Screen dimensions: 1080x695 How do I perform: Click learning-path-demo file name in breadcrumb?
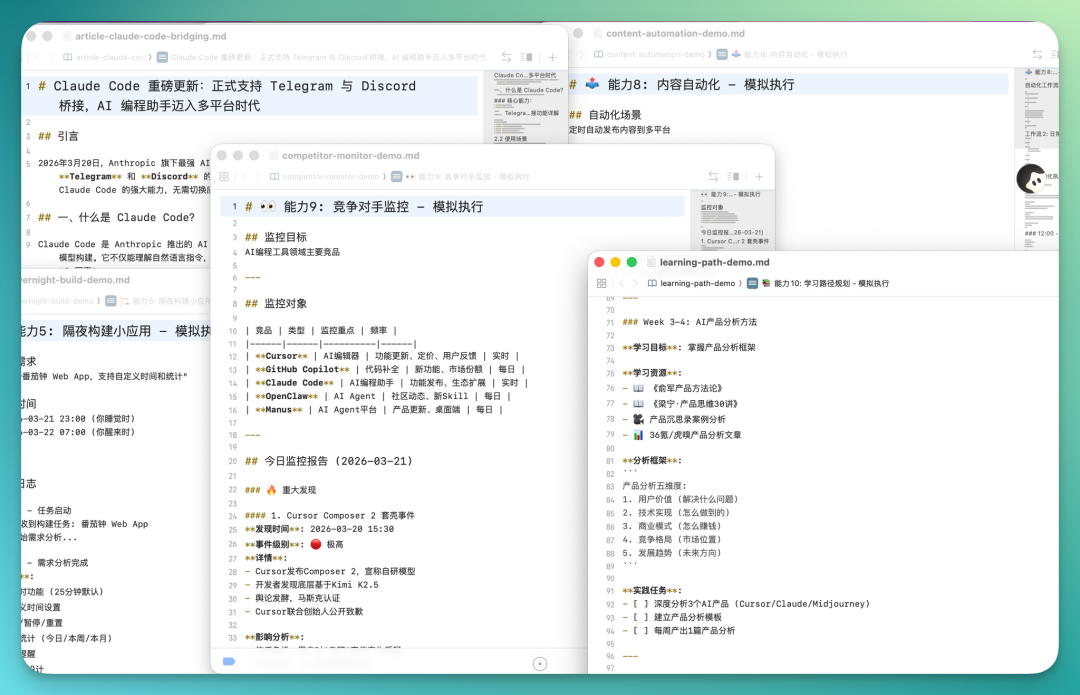point(697,283)
